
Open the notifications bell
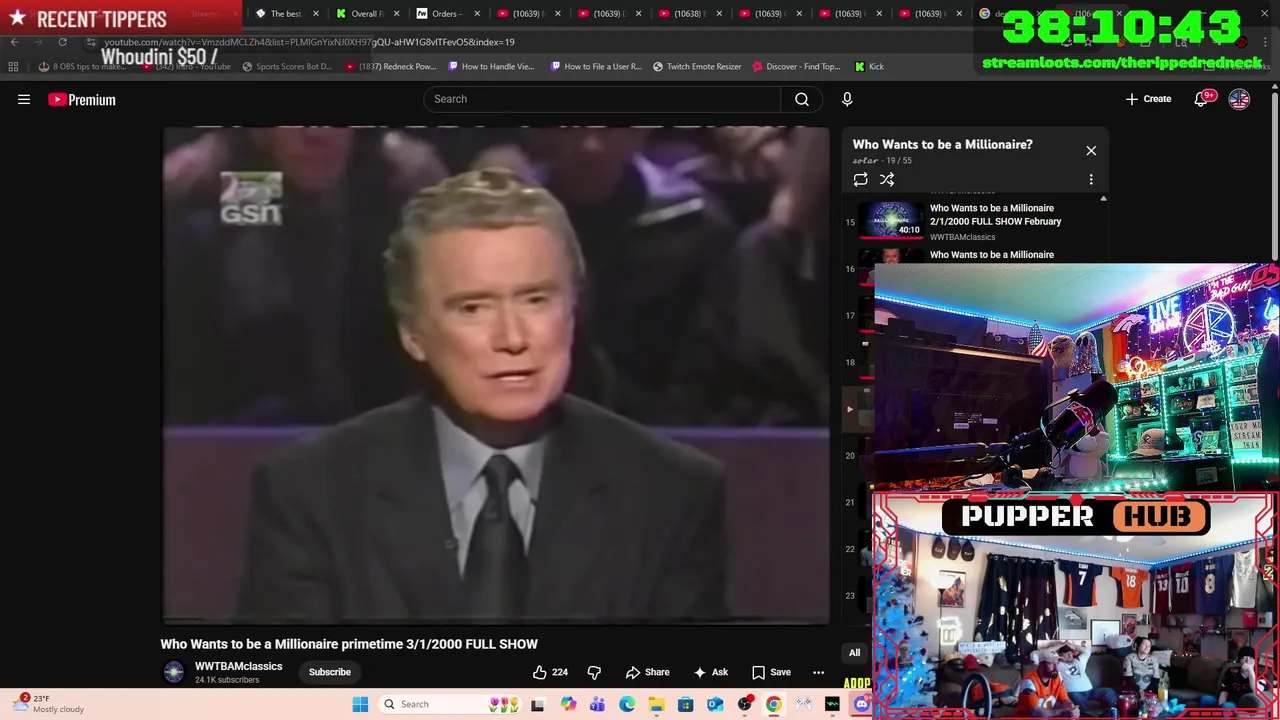coord(1201,99)
